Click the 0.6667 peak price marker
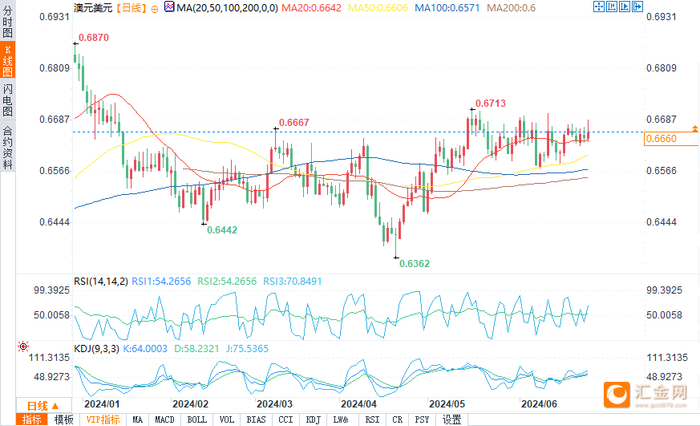Viewport: 700px width, 426px height. click(294, 122)
